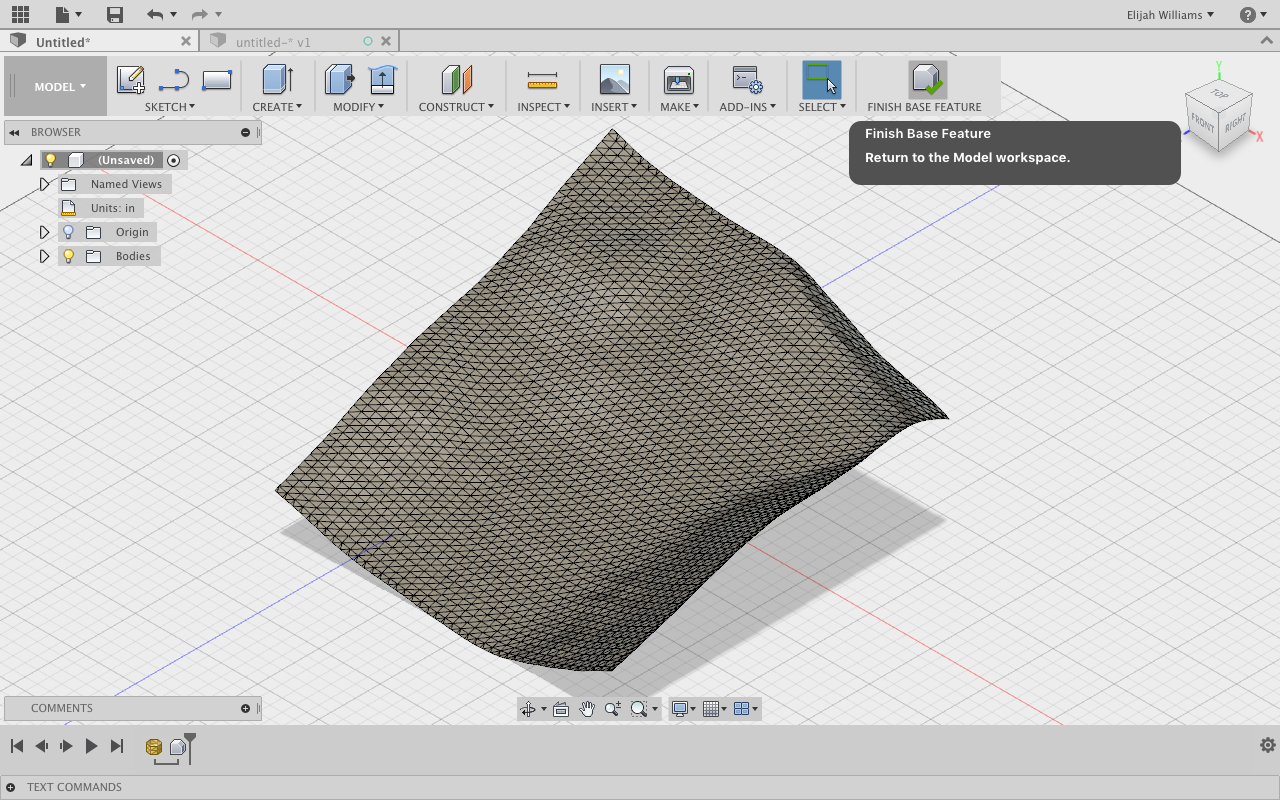This screenshot has width=1280, height=800.
Task: Activate the Orbit navigation tool
Action: [x=528, y=709]
